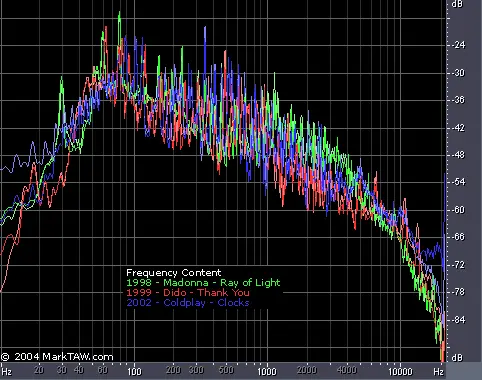Click the 1000 Hz frequency axis label

click(267, 371)
